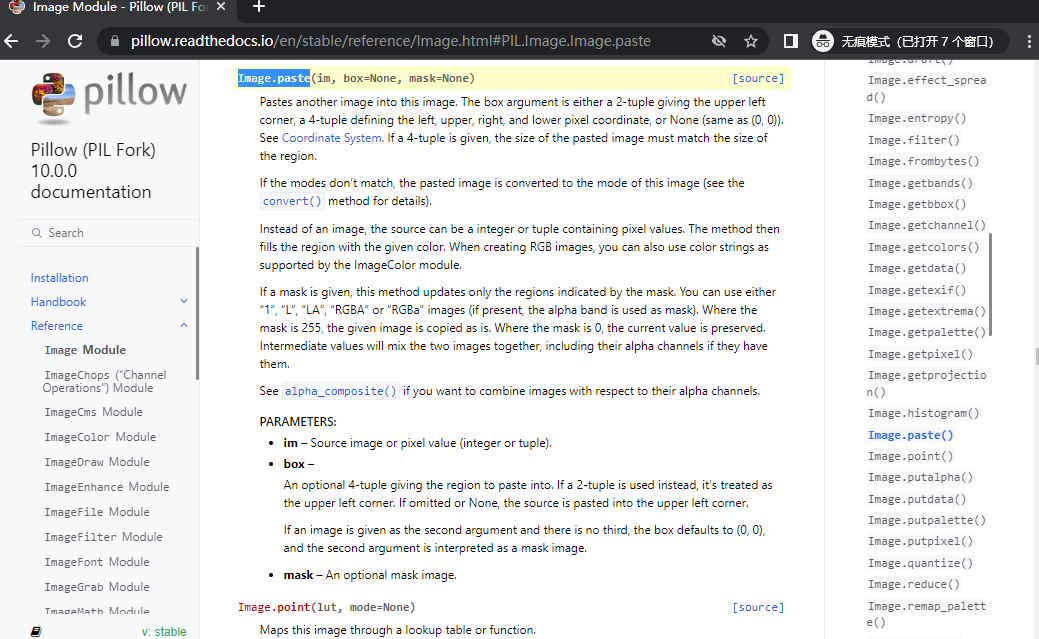Reload the page with the refresh icon
Viewport: 1039px width, 639px height.
tap(75, 41)
